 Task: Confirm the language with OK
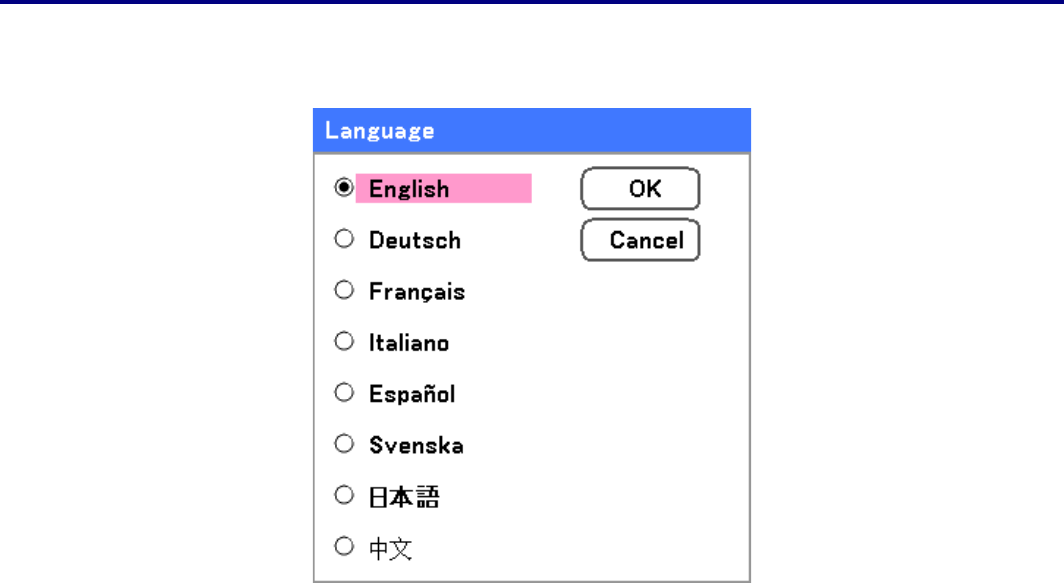[x=640, y=188]
